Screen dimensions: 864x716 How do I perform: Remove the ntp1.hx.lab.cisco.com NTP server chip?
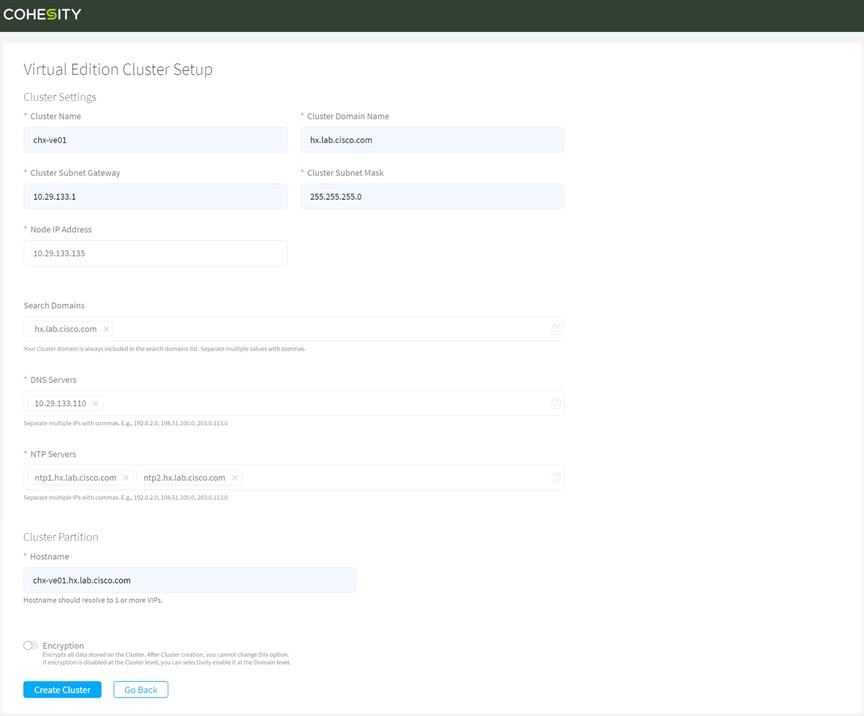point(126,477)
